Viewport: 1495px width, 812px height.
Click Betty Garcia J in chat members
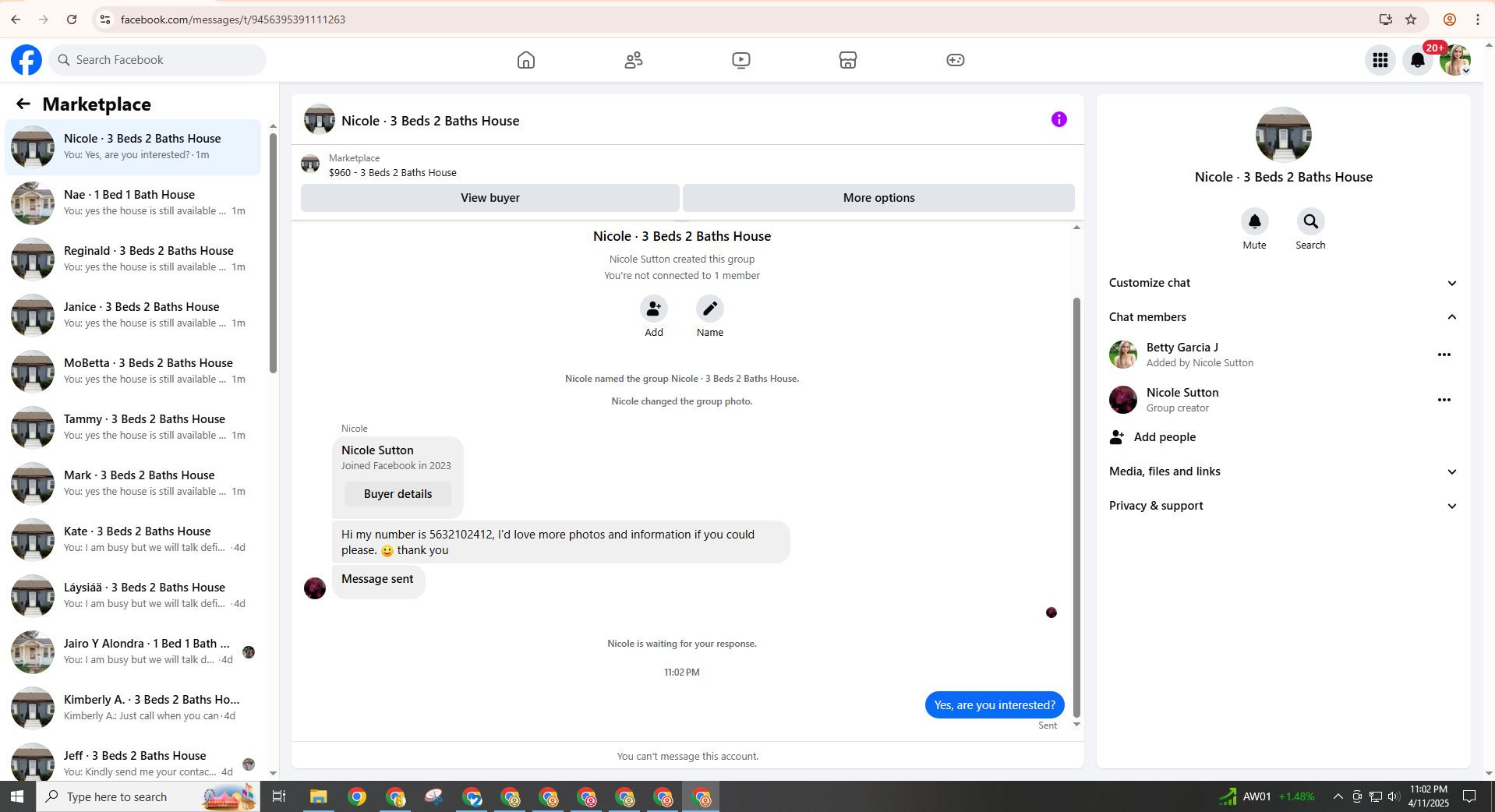[1182, 348]
